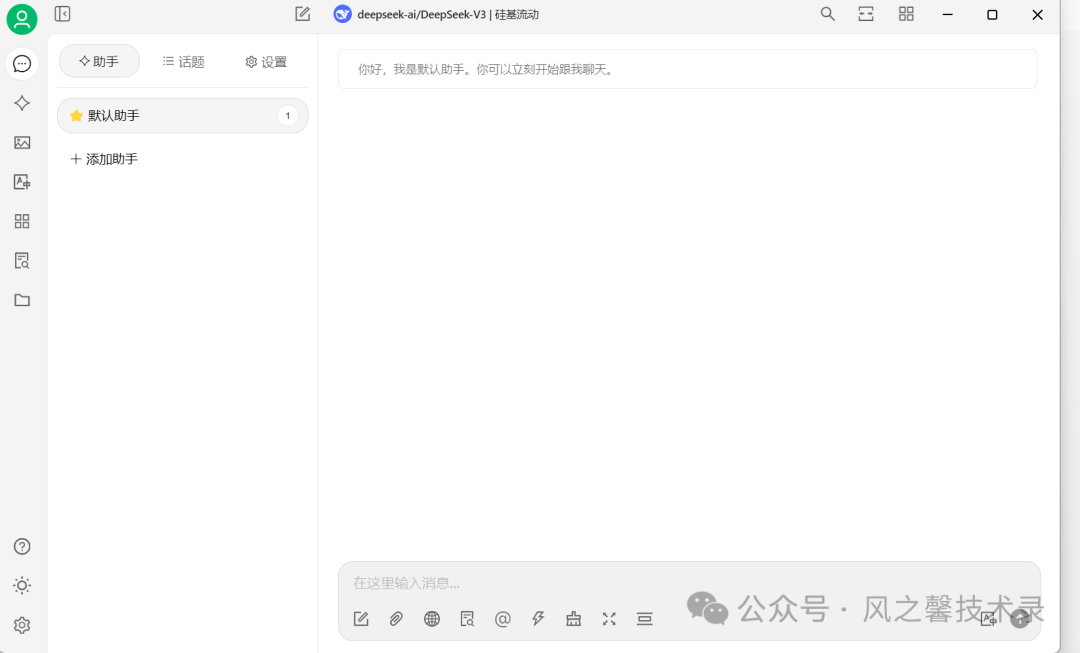This screenshot has width=1080, height=653.
Task: Switch to the 话题 tab
Action: coord(183,61)
